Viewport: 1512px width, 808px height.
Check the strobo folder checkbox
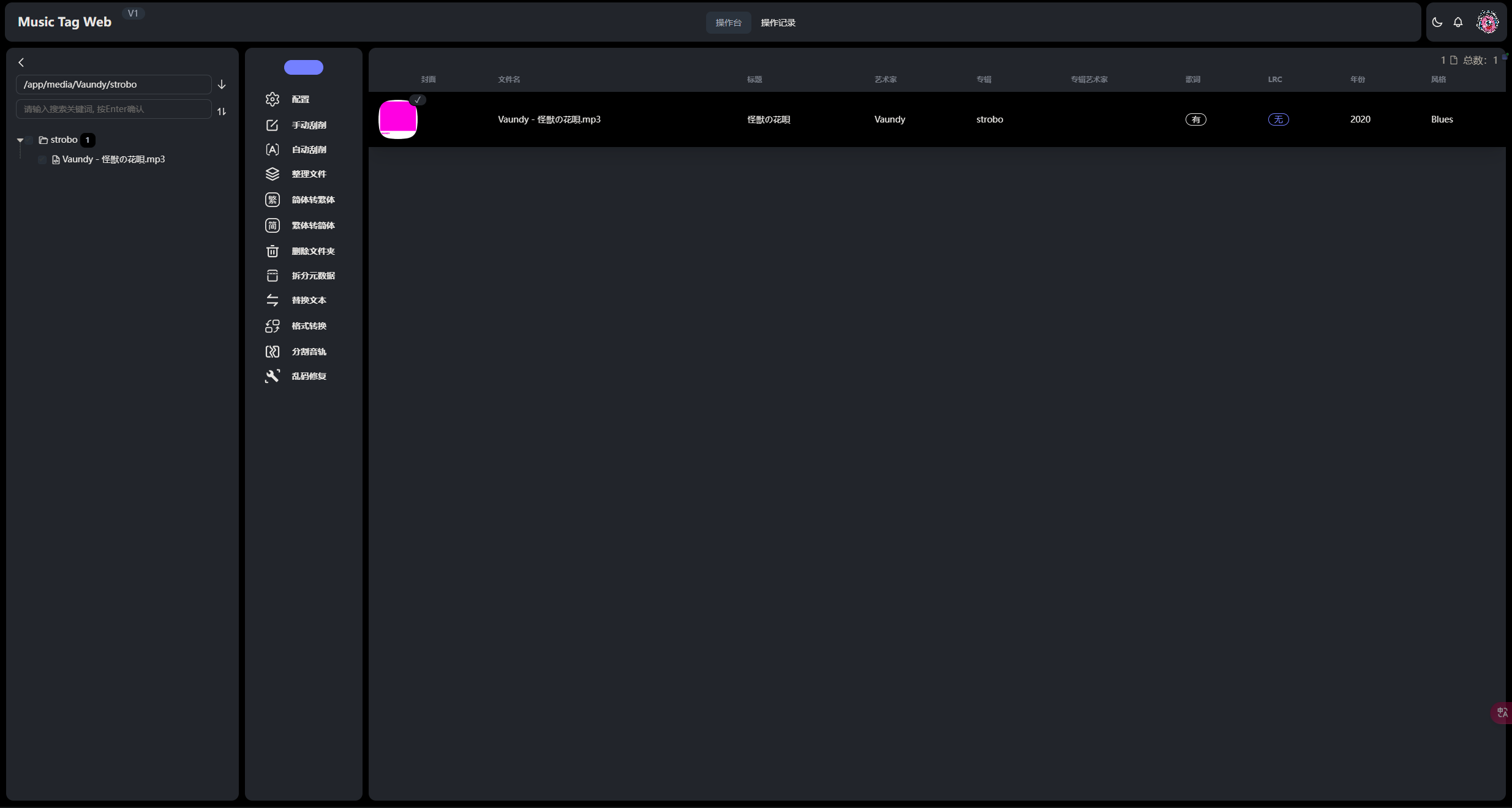click(x=29, y=140)
